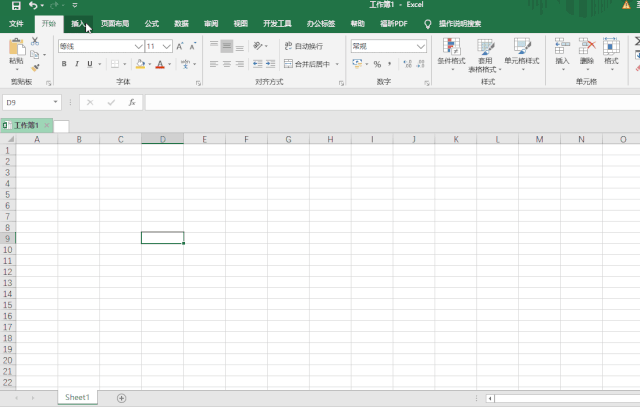Increase font size with the larger A
640x407 pixels.
click(180, 46)
